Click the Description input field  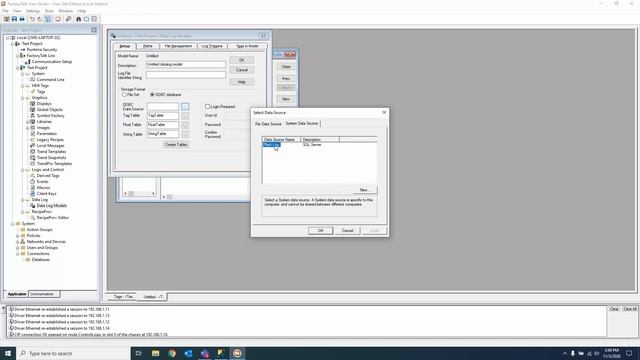pos(186,64)
